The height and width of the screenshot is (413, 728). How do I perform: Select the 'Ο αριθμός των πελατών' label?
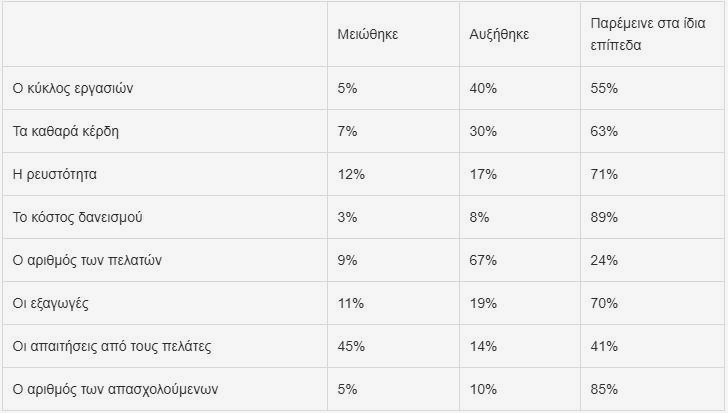pos(86,260)
